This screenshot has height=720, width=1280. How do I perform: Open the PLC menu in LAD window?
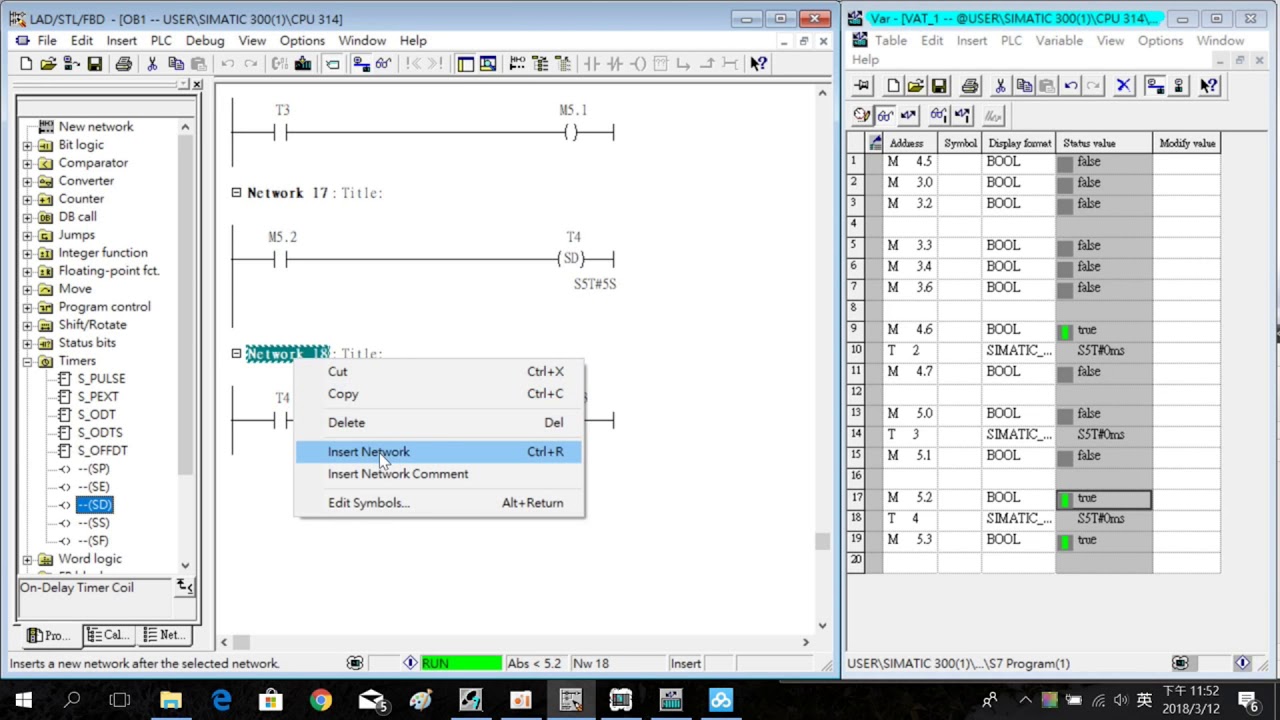click(161, 41)
